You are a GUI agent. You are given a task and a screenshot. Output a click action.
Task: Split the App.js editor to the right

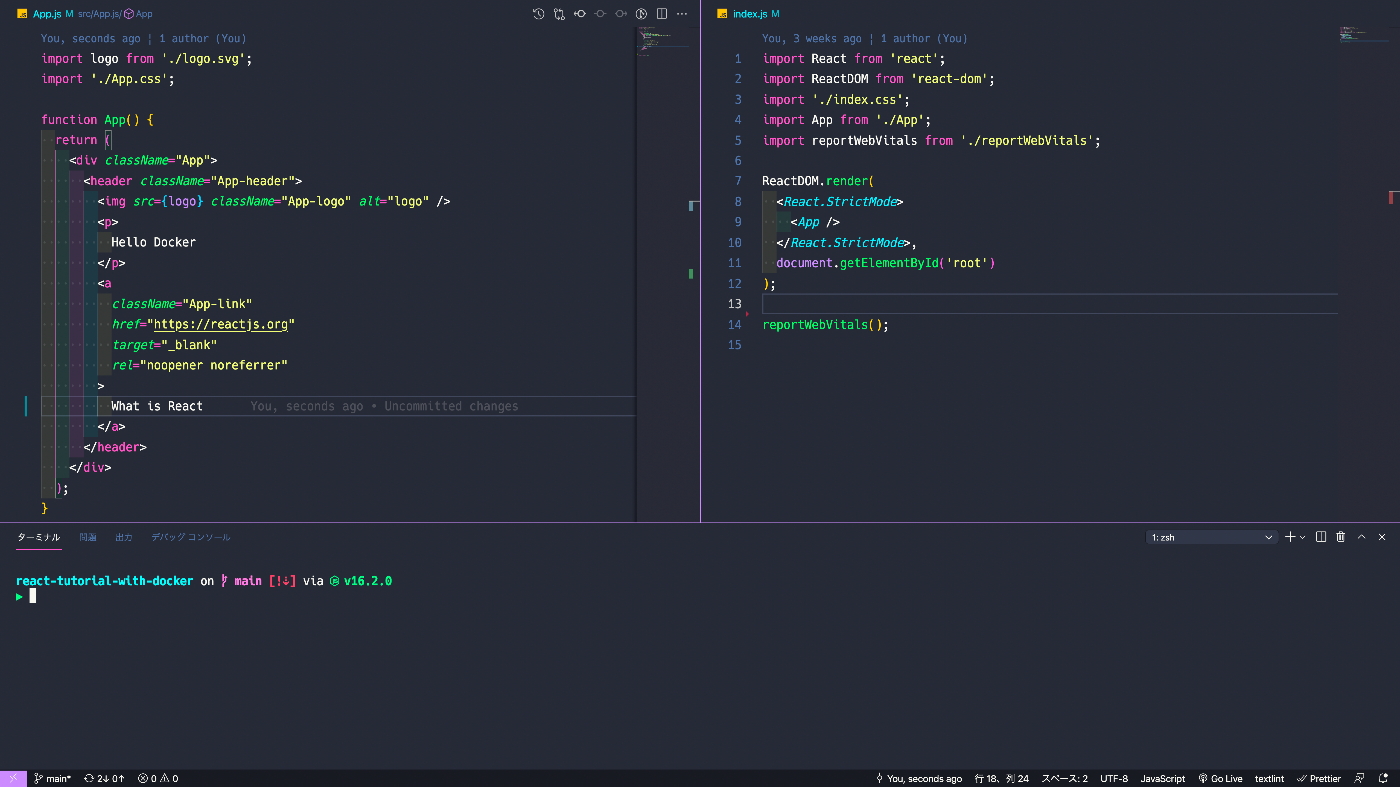pyautogui.click(x=662, y=14)
